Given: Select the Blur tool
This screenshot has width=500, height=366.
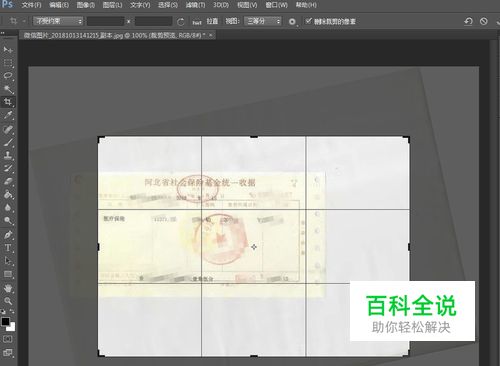Looking at the screenshot, I should point(8,208).
